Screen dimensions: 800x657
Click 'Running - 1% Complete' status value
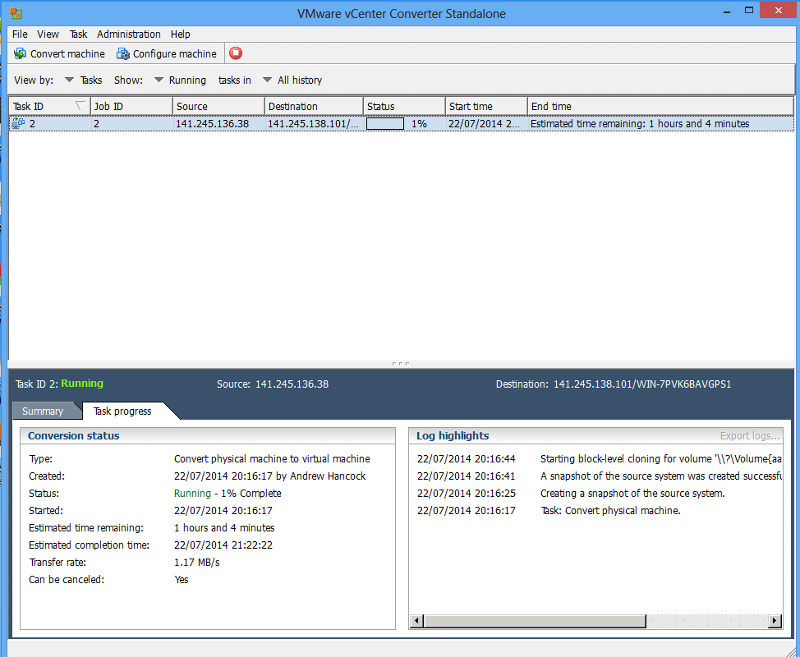pos(228,493)
